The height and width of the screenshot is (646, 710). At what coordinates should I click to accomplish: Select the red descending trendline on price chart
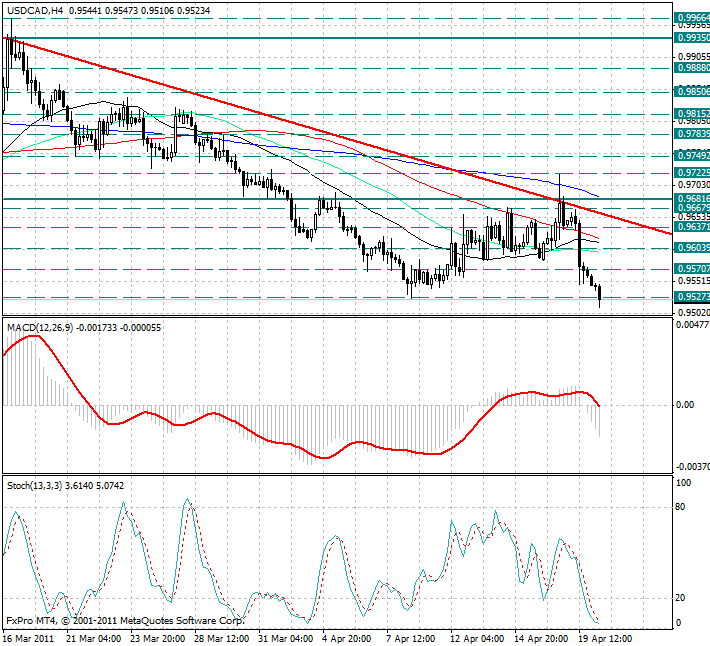coord(300,124)
